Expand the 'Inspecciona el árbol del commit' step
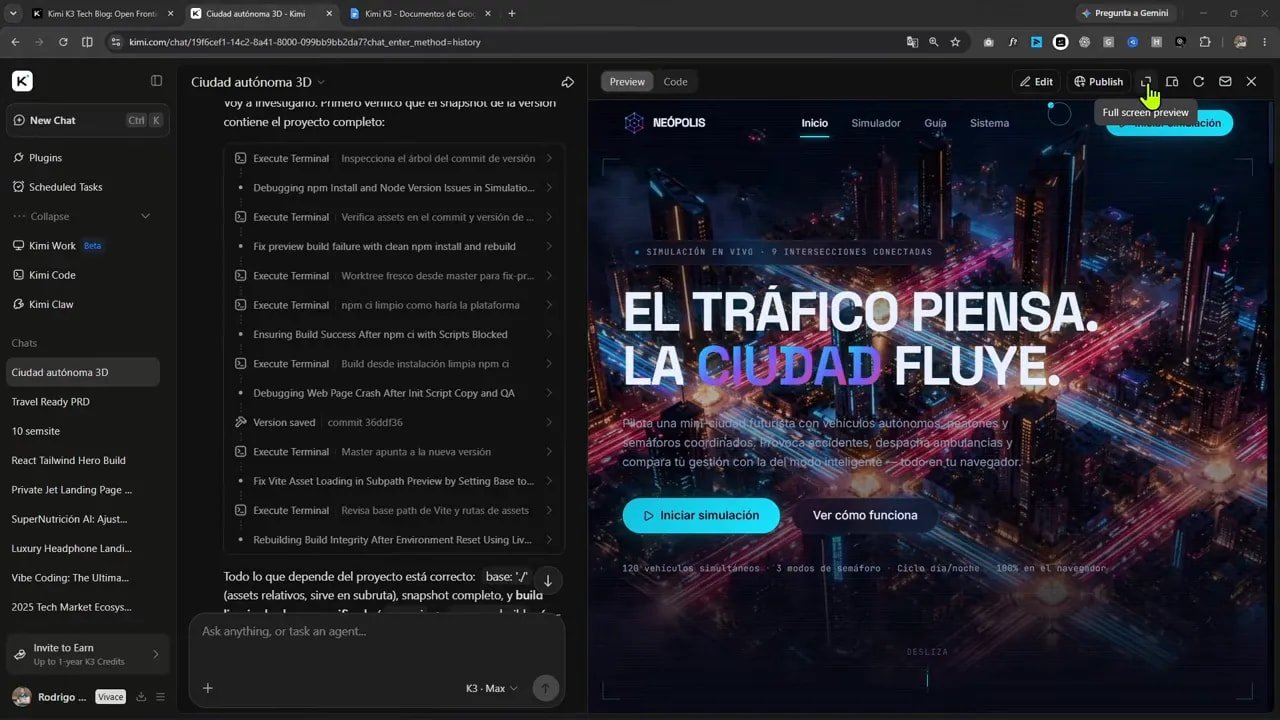 point(394,158)
